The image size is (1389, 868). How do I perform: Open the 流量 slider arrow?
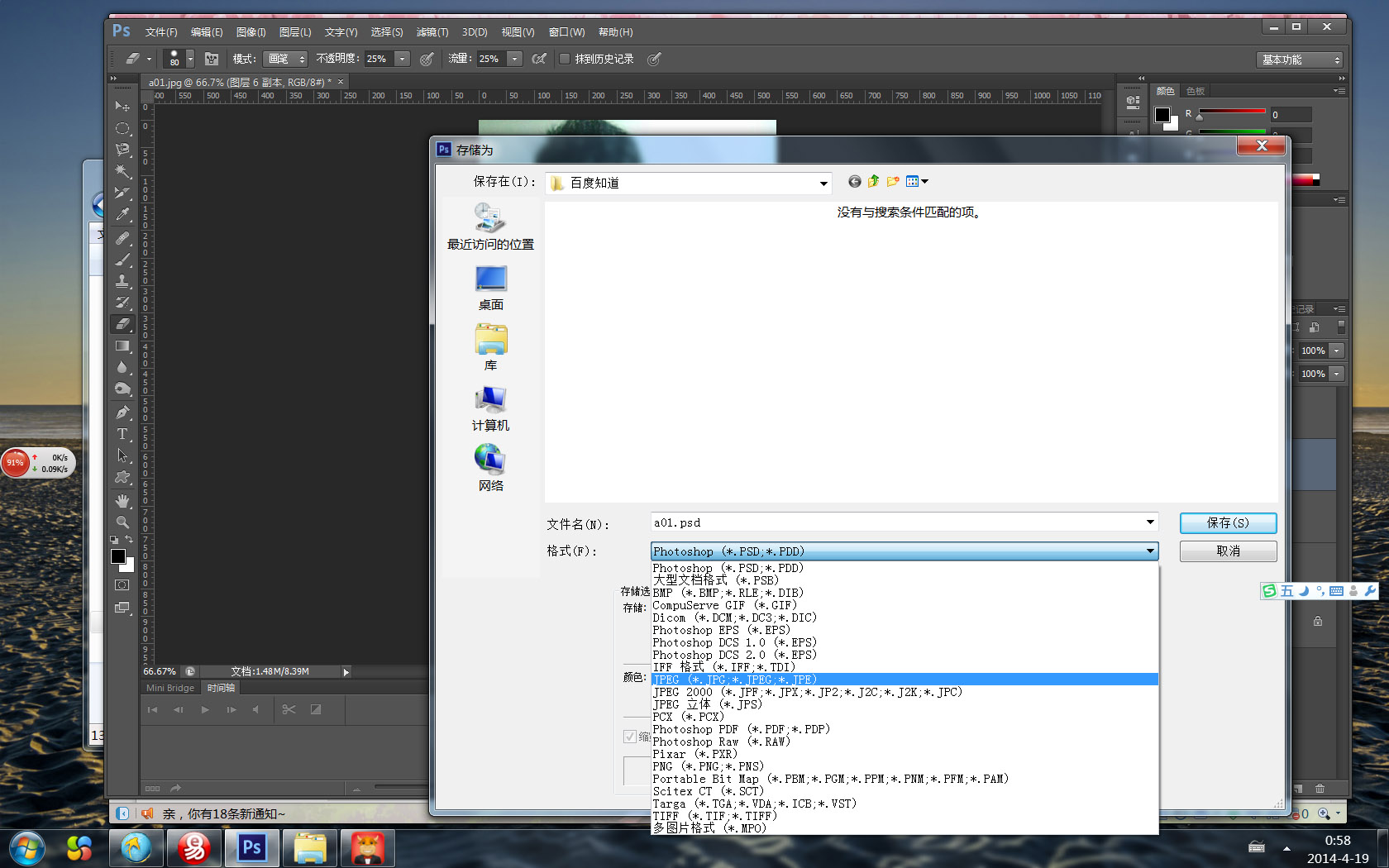(x=515, y=59)
